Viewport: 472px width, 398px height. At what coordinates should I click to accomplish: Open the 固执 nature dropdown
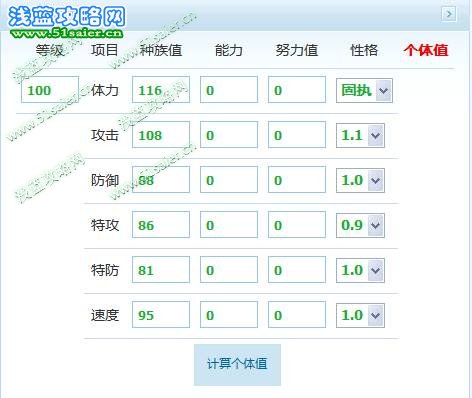coord(364,90)
